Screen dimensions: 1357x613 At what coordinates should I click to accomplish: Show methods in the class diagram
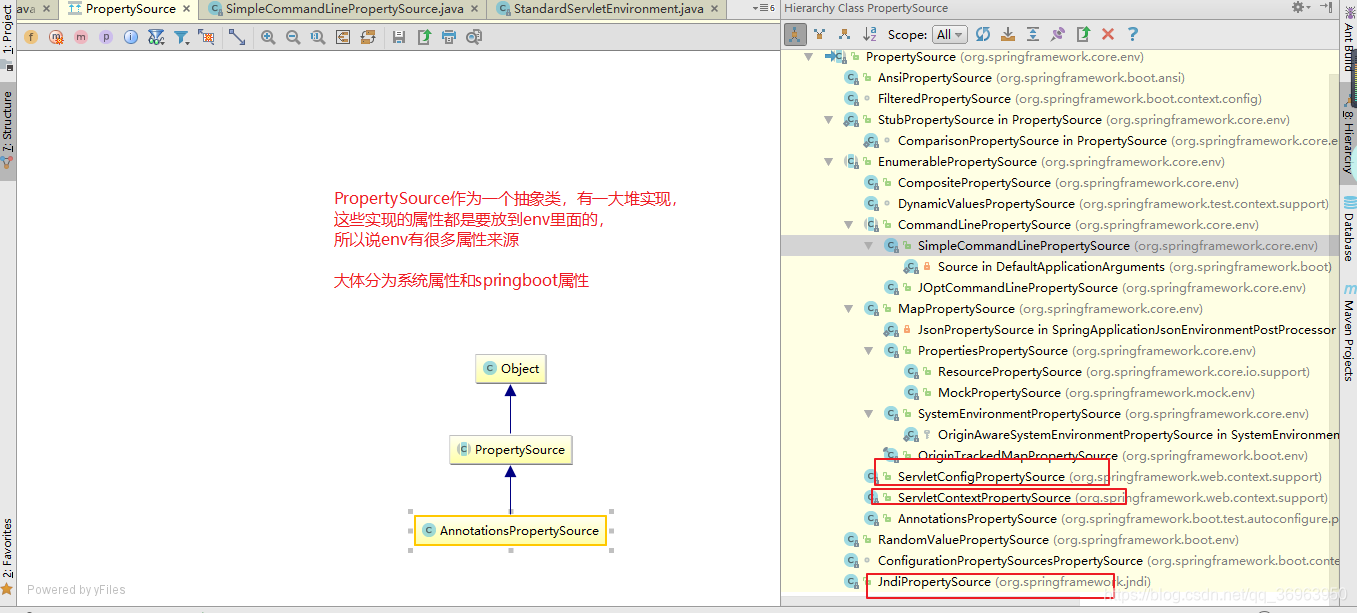tap(81, 34)
